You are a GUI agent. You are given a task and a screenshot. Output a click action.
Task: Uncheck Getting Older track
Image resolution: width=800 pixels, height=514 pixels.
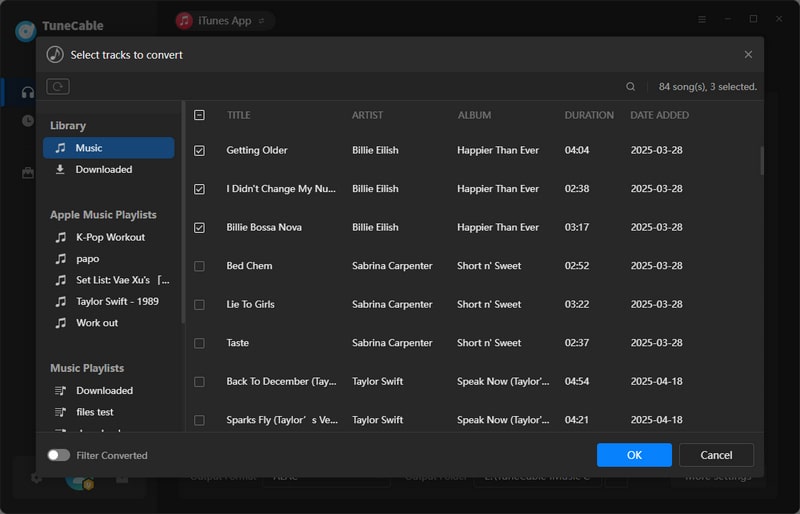199,151
